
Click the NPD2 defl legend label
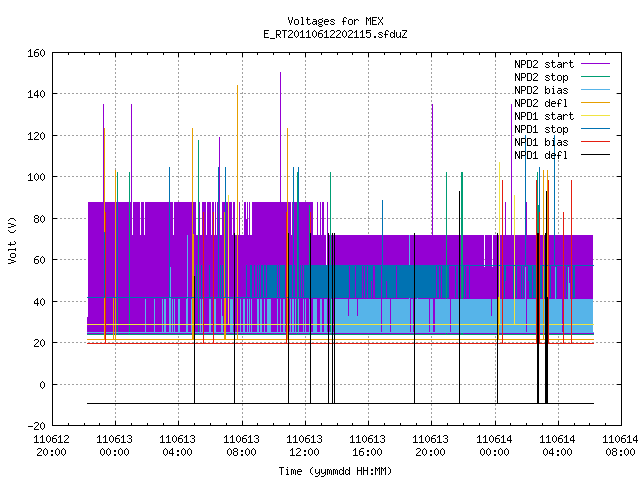[x=541, y=103]
